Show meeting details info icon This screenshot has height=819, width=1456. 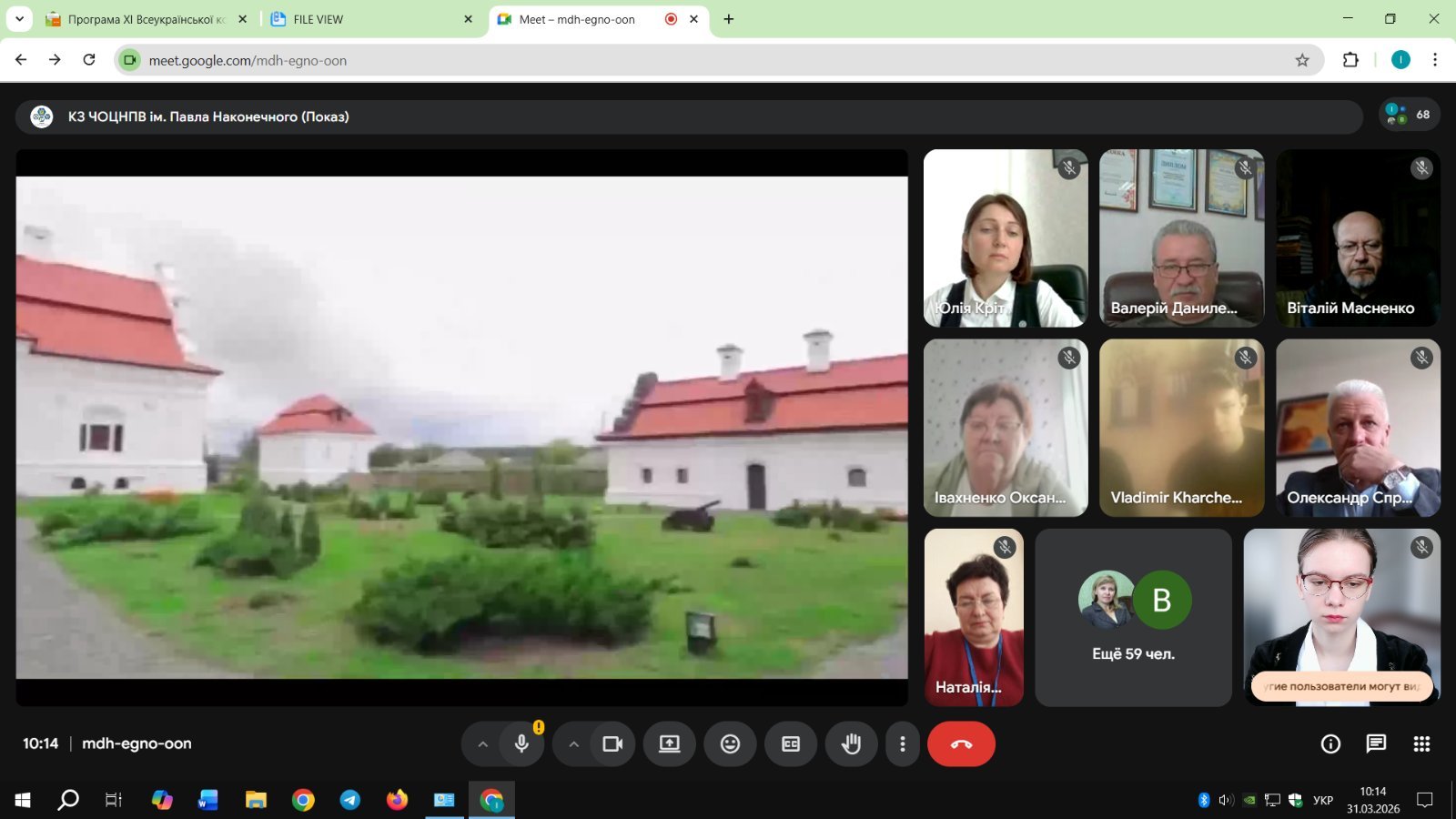(x=1330, y=744)
